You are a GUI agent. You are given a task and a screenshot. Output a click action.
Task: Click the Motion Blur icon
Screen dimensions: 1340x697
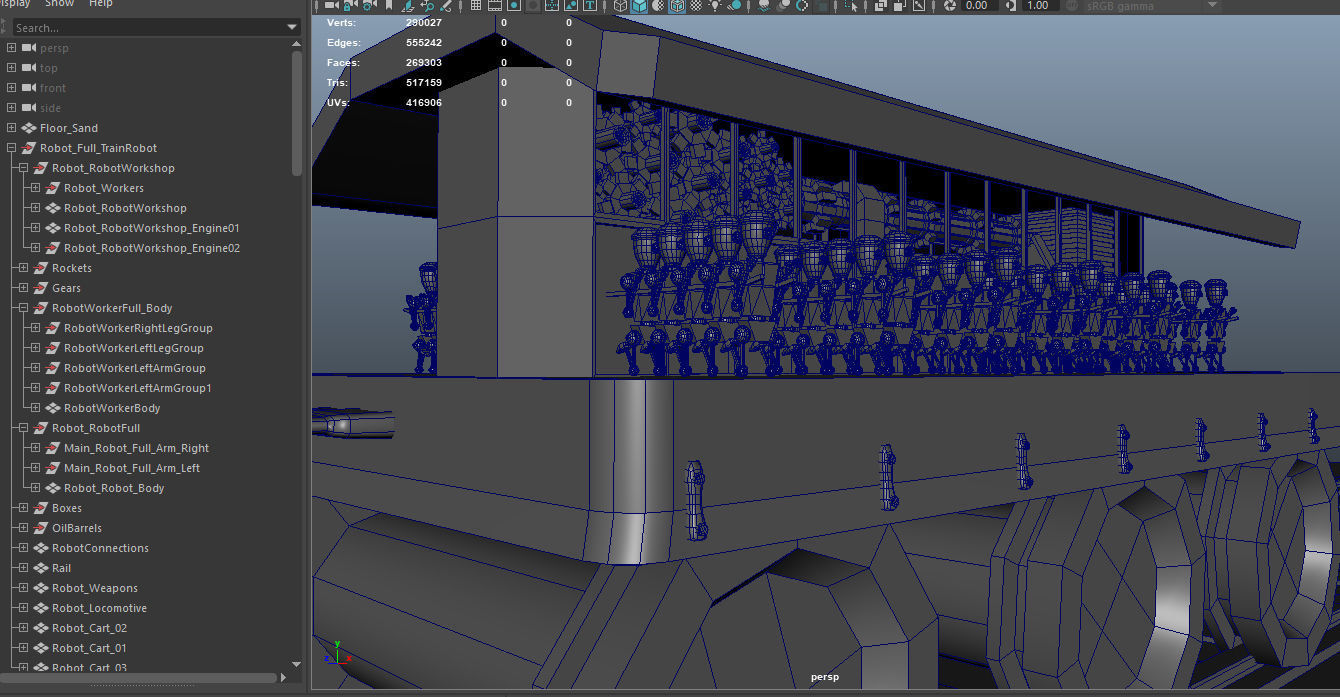point(783,6)
